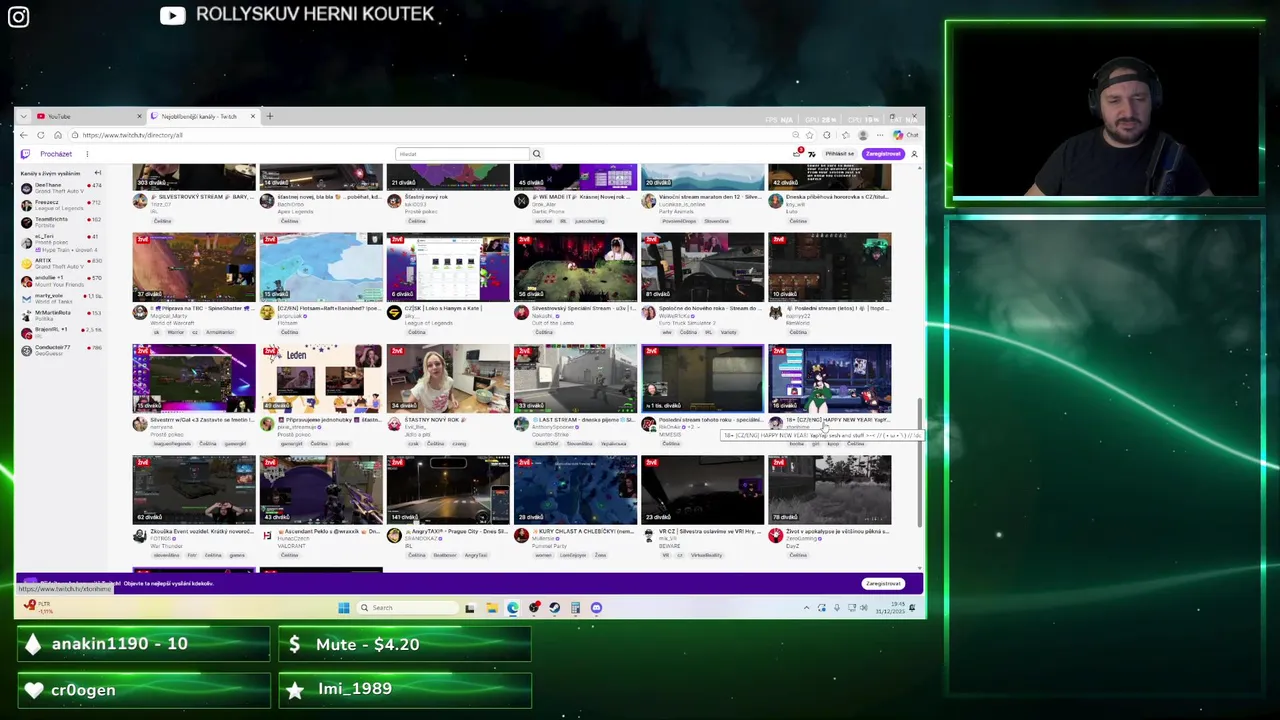The image size is (1280, 720).
Task: Click Magical_Marty streamer avatar
Action: coord(140,312)
